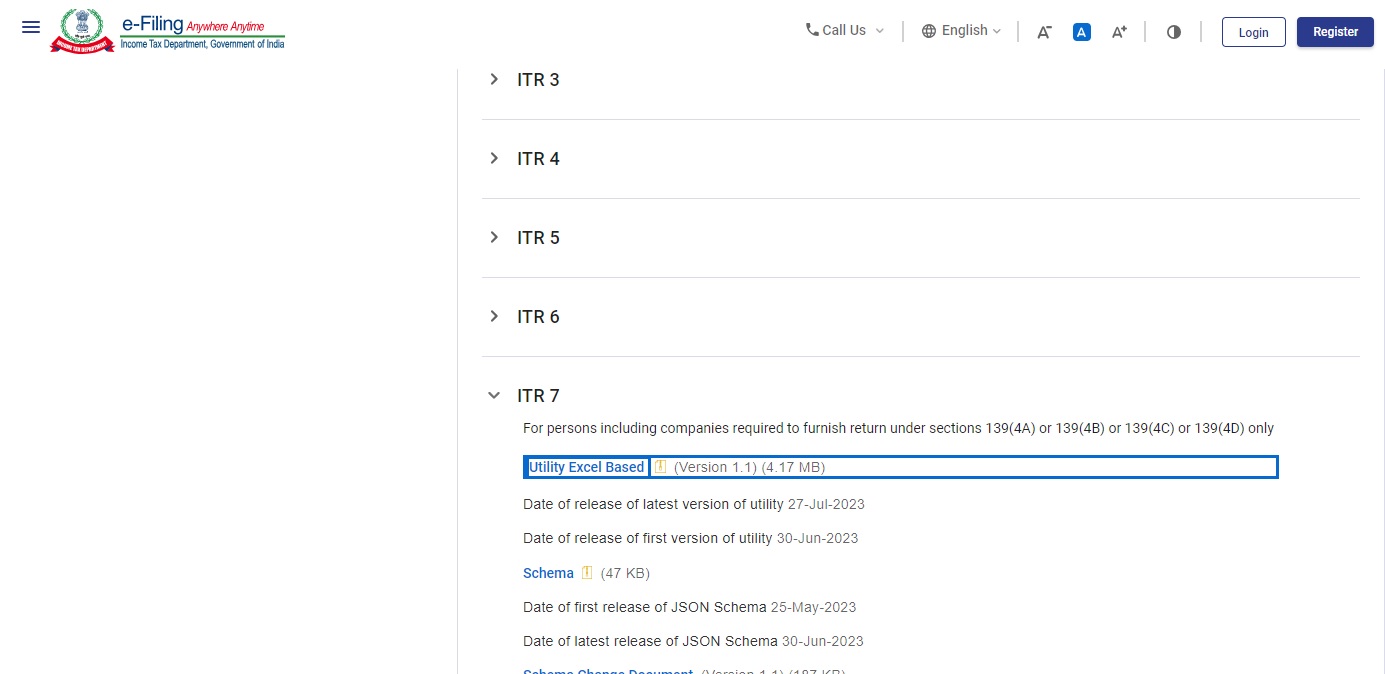1385x674 pixels.
Task: Select the default font size A button
Action: click(1081, 31)
